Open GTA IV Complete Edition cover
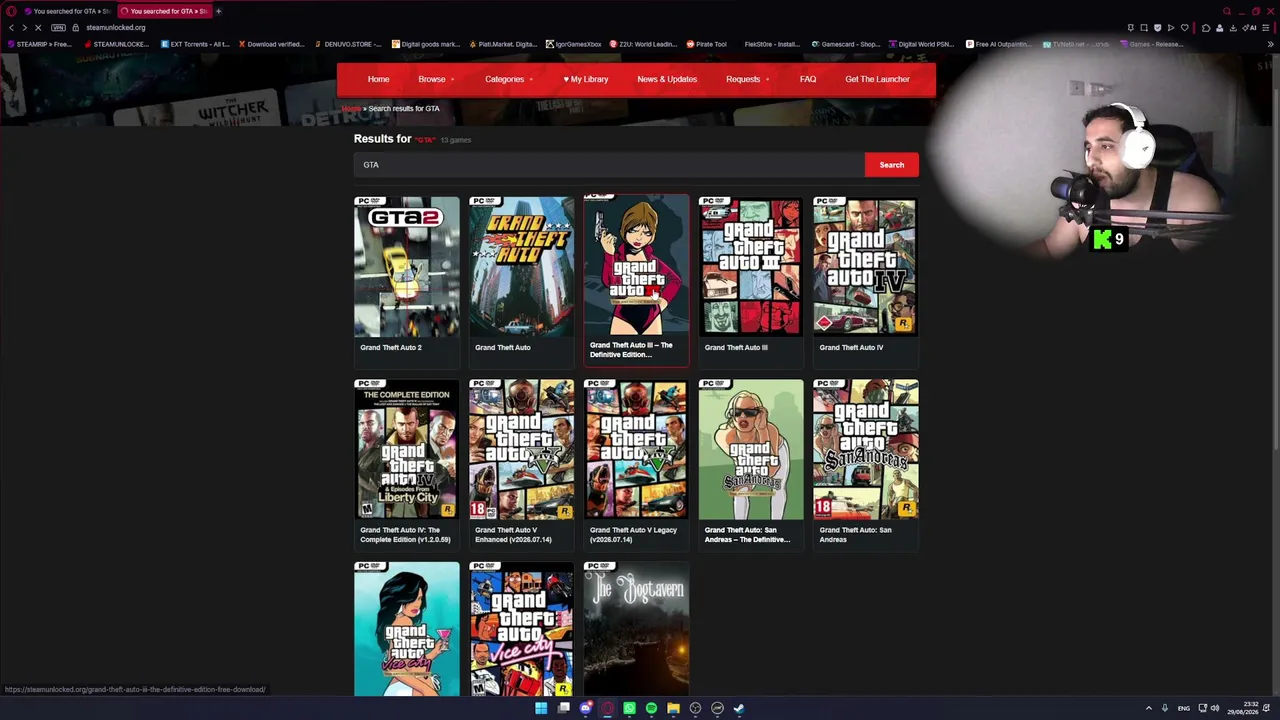 coord(407,450)
